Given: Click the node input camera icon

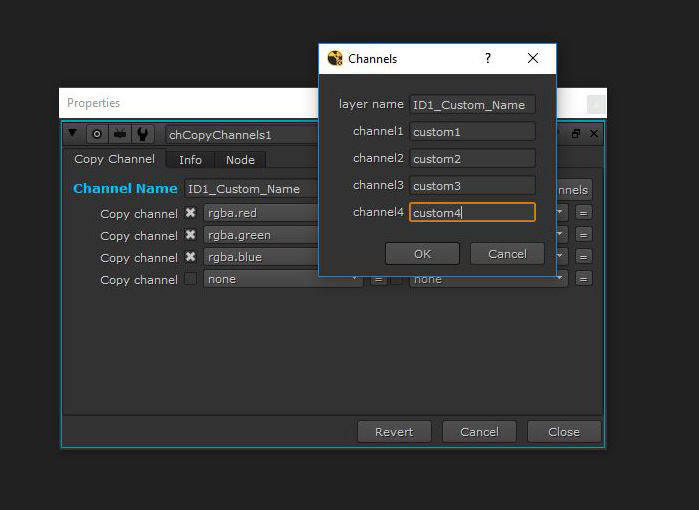Looking at the screenshot, I should (x=120, y=134).
